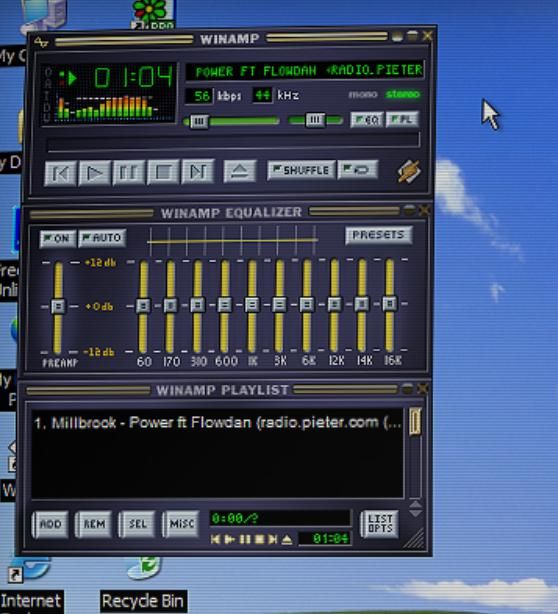Stop playback with the main Stop button
The image size is (558, 614).
(x=163, y=172)
